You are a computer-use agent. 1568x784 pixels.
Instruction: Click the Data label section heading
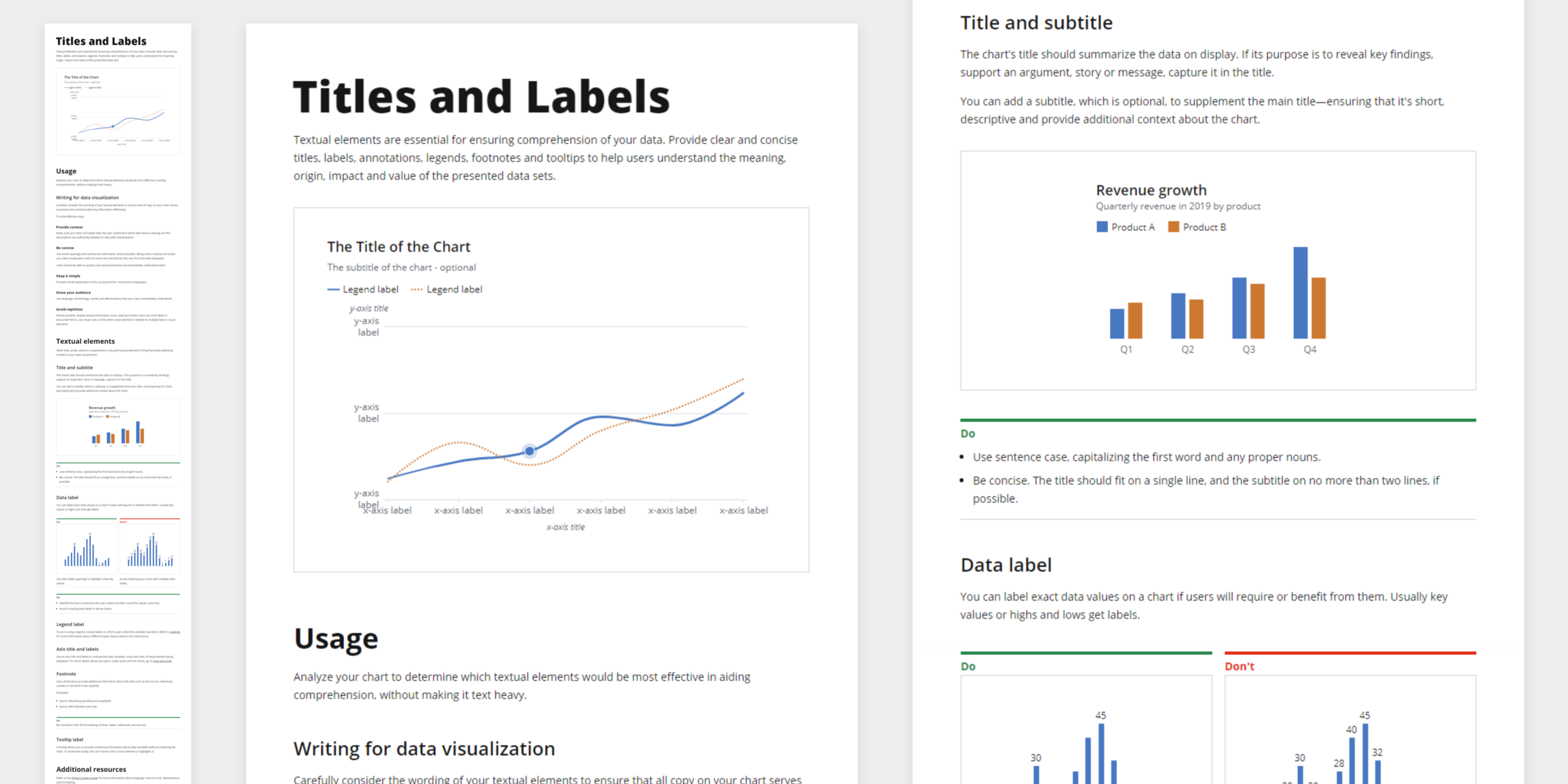coord(1005,564)
